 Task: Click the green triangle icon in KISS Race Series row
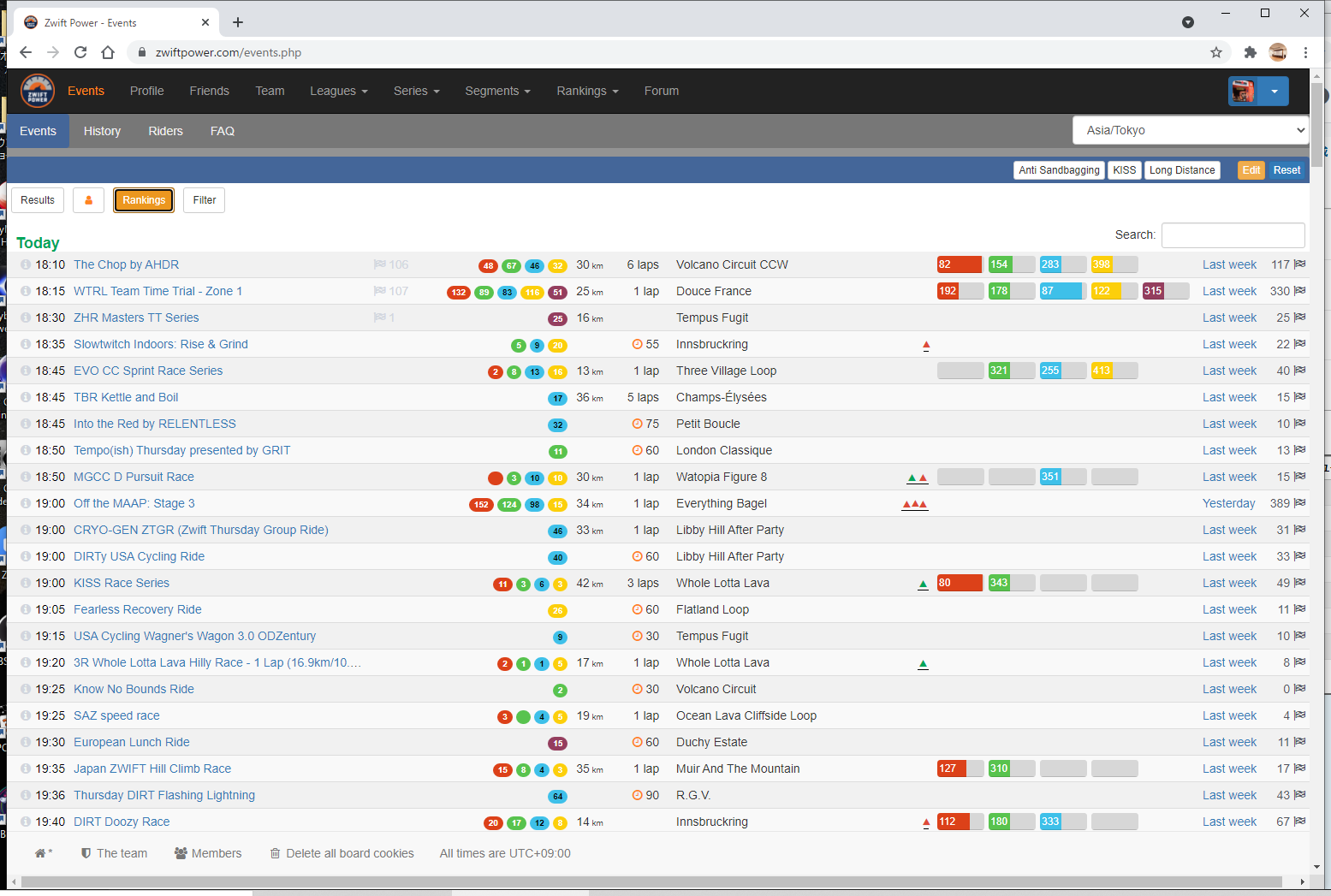click(923, 584)
